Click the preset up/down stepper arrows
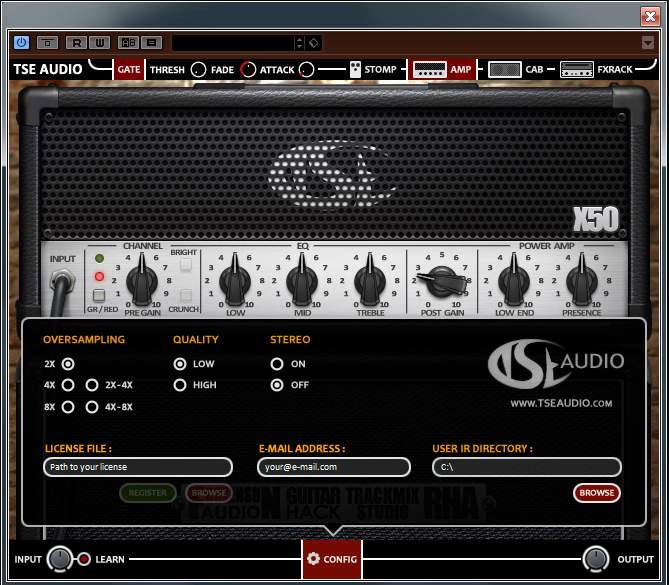Image resolution: width=669 pixels, height=585 pixels. pos(300,43)
